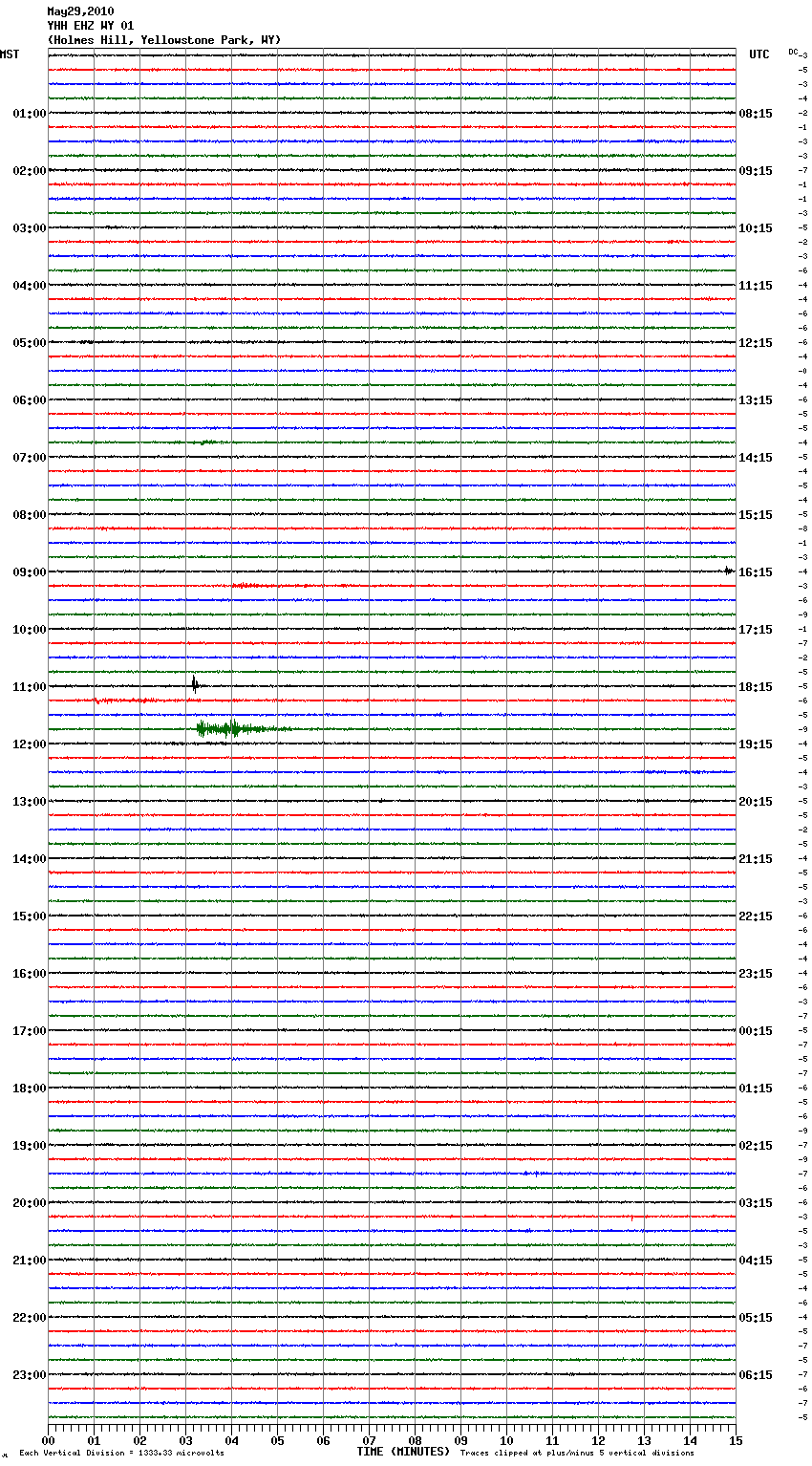Select the 09:00 MST row label
812x1466 pixels.
[x=30, y=572]
